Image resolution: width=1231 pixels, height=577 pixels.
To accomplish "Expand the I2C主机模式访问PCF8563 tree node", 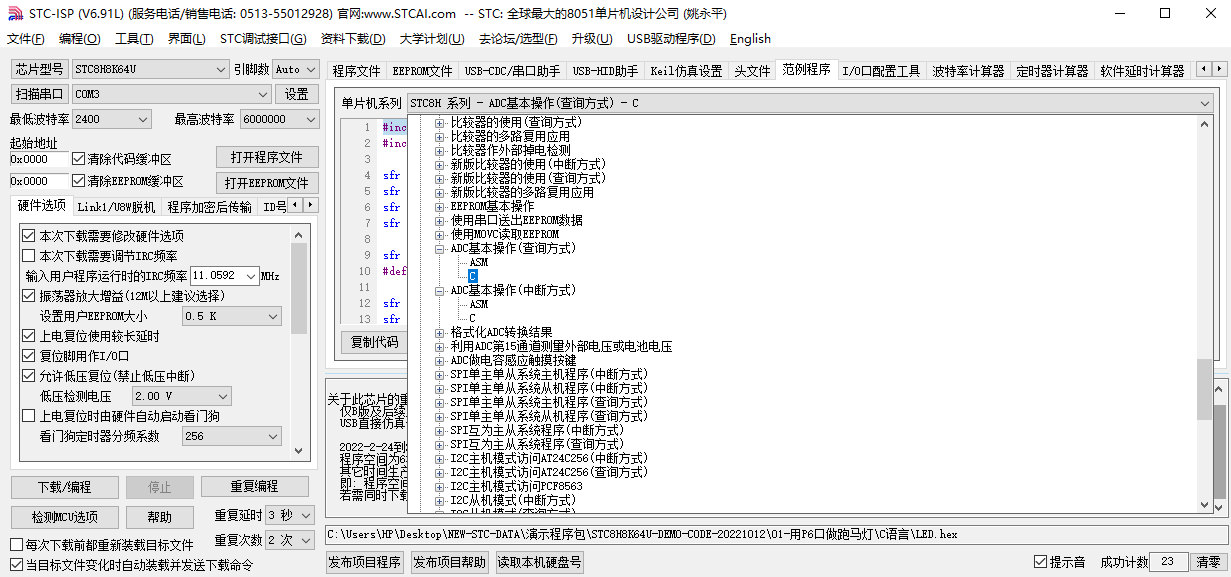I will [440, 486].
